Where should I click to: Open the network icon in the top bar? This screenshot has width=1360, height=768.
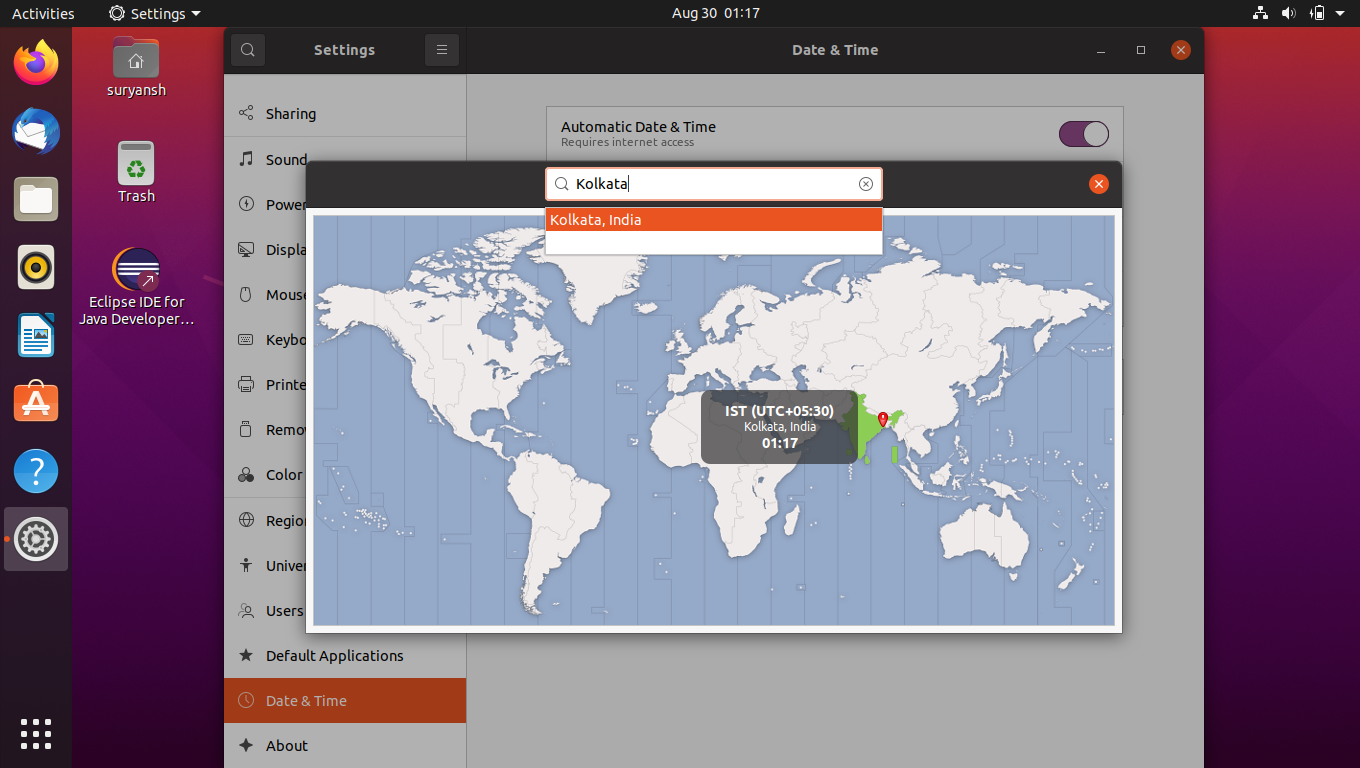coord(1259,13)
